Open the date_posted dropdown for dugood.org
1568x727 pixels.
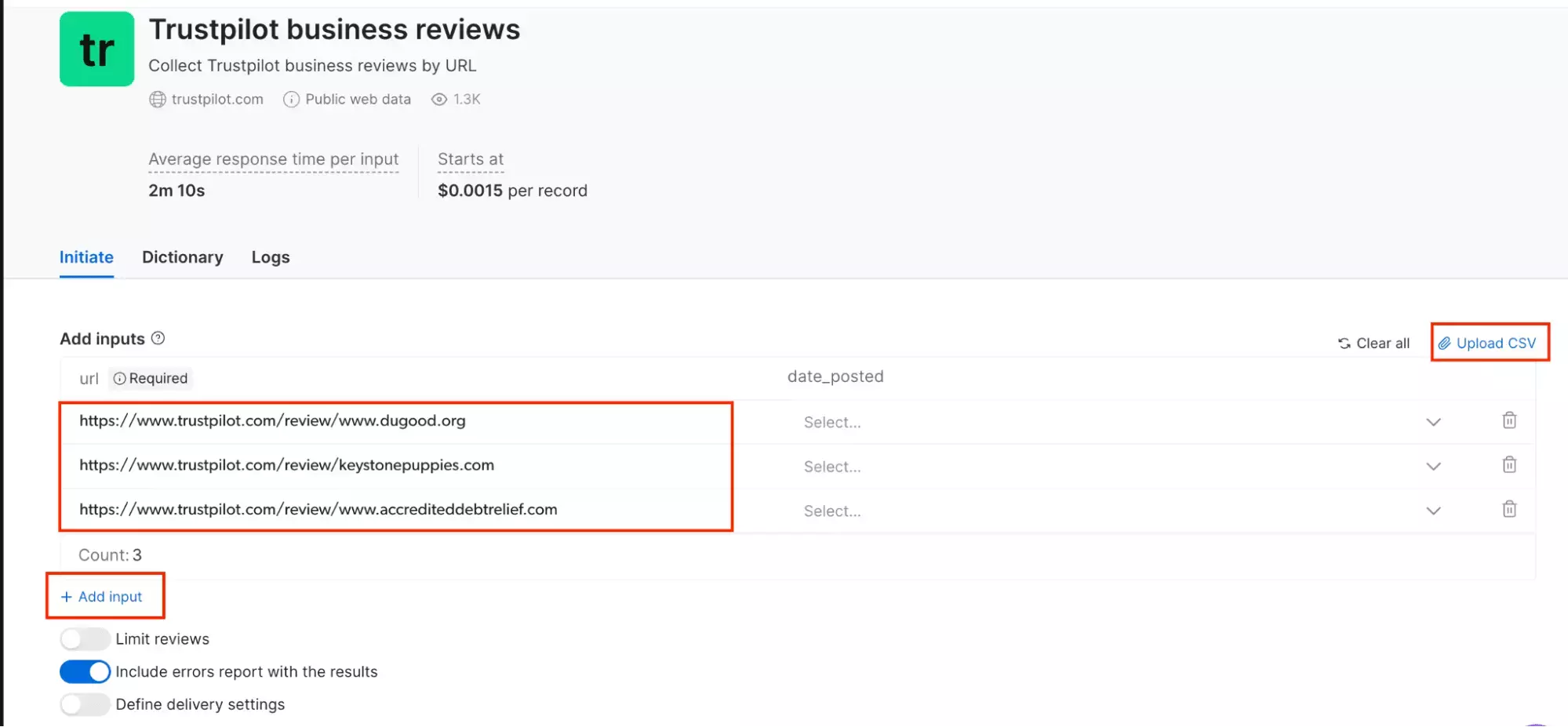tap(1433, 421)
